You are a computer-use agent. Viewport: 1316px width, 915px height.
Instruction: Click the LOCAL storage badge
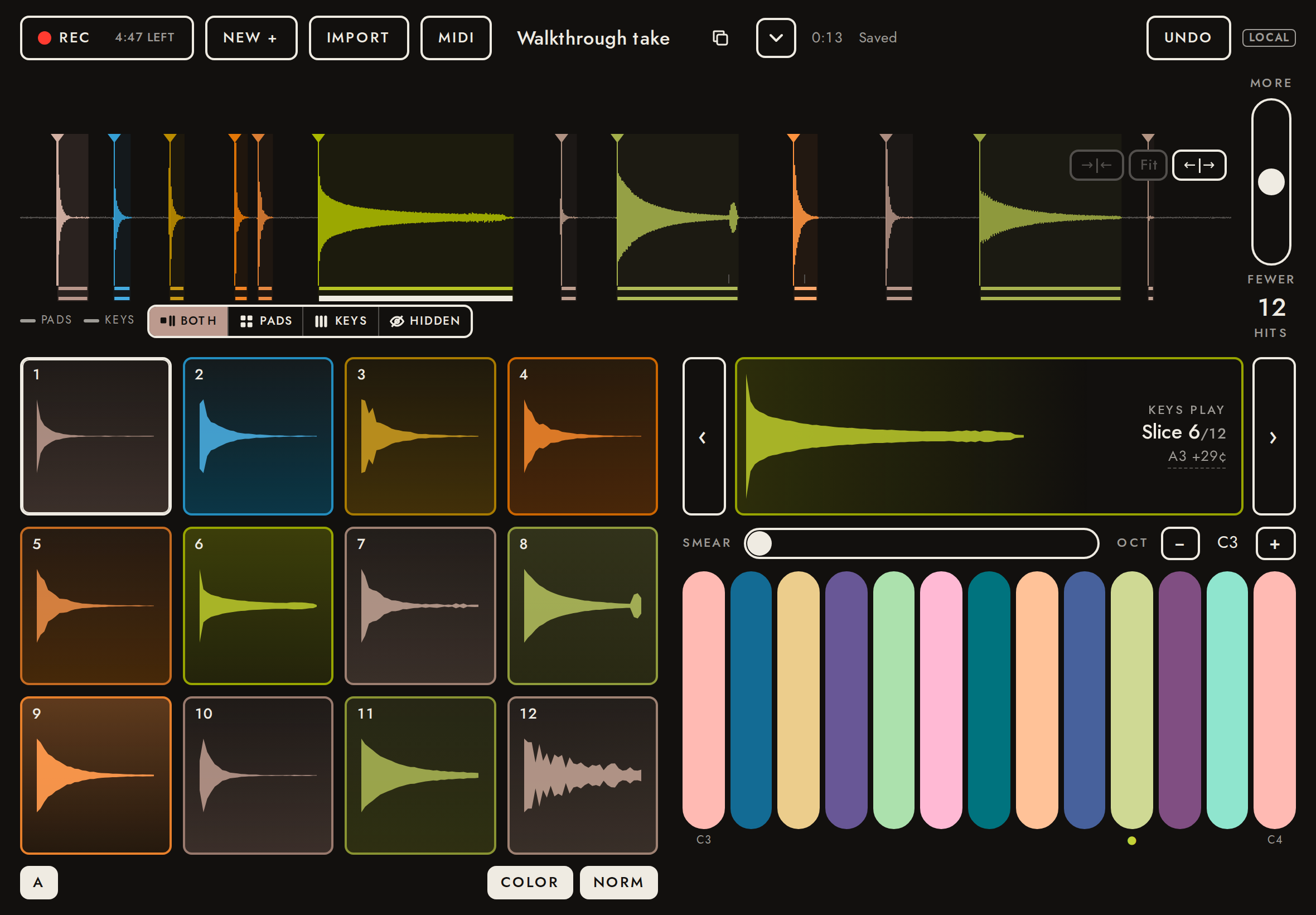[1269, 38]
